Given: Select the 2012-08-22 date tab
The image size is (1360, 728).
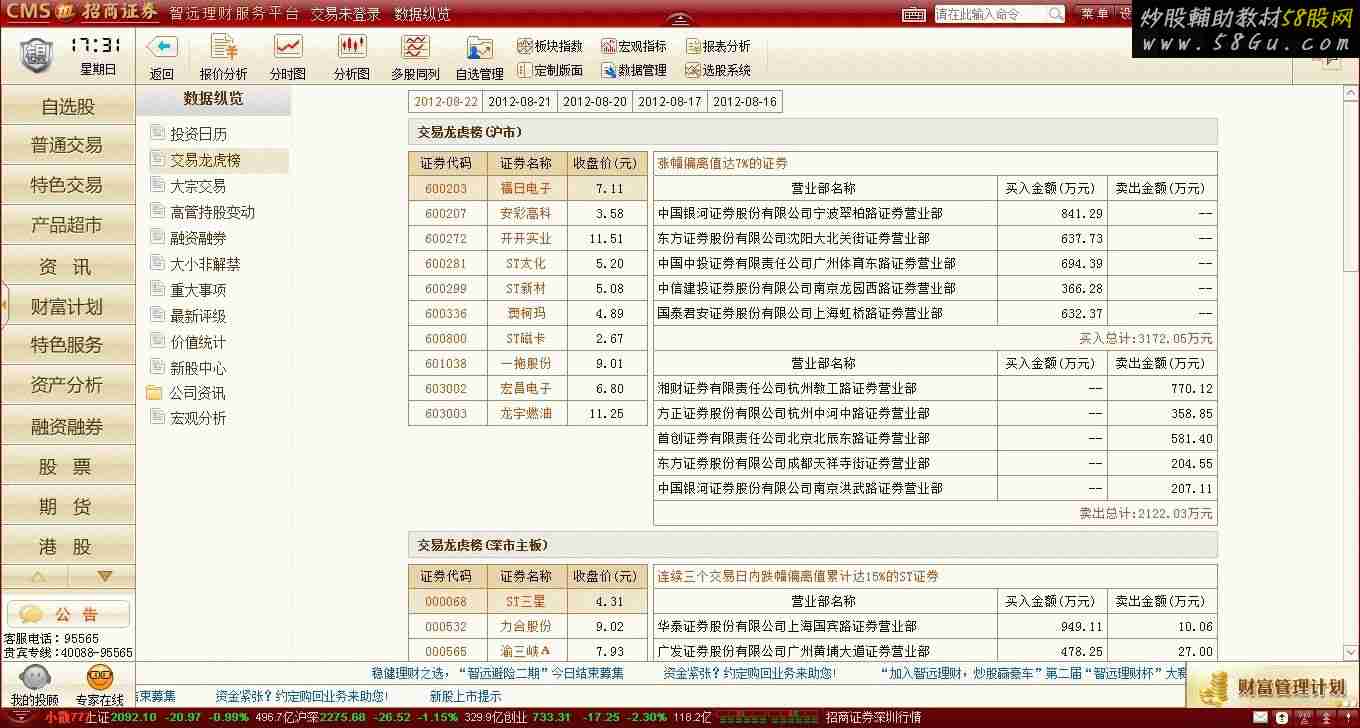Looking at the screenshot, I should pos(446,102).
